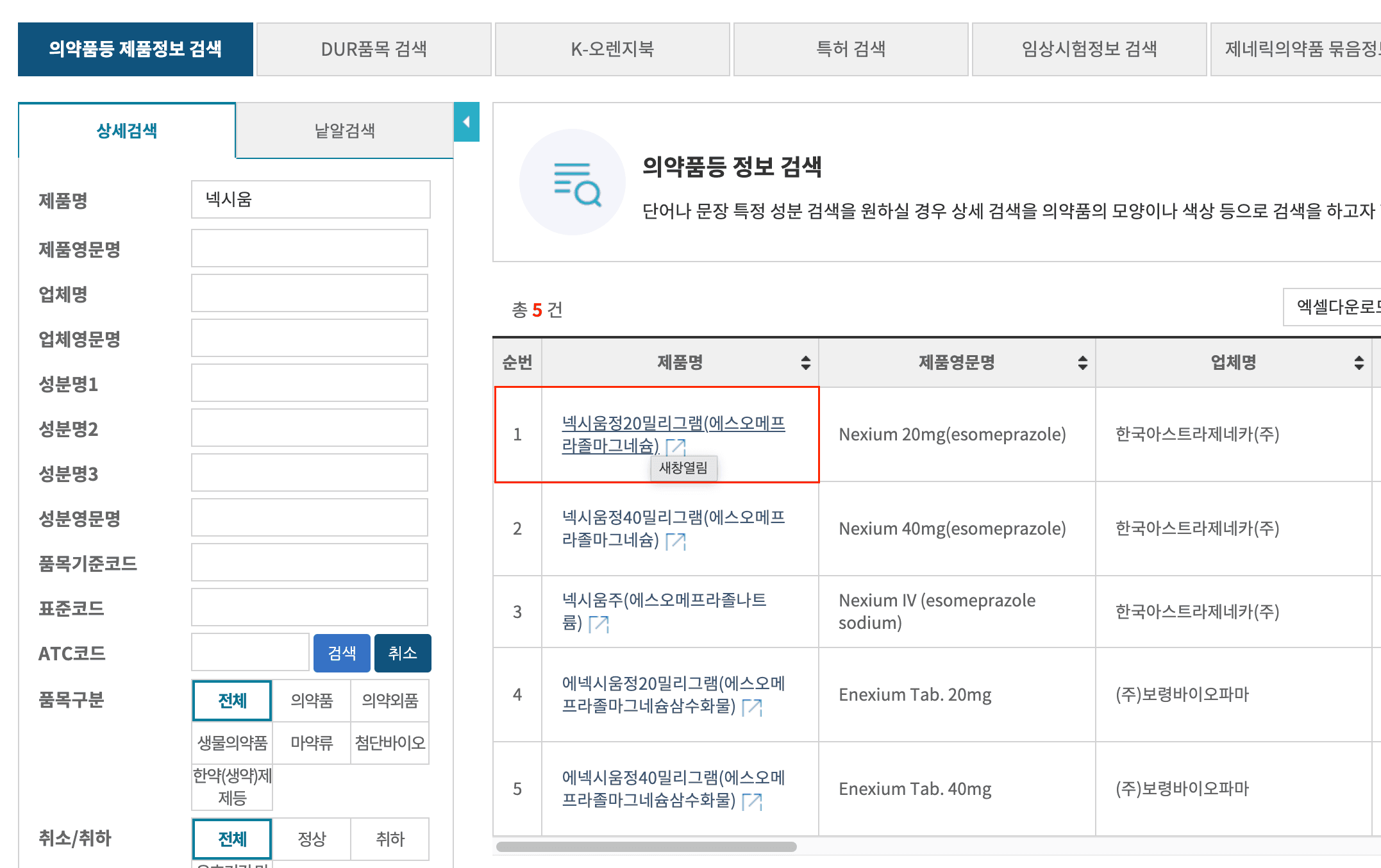Open new-window icon for 넥시움주
The image size is (1381, 868).
pos(599,624)
